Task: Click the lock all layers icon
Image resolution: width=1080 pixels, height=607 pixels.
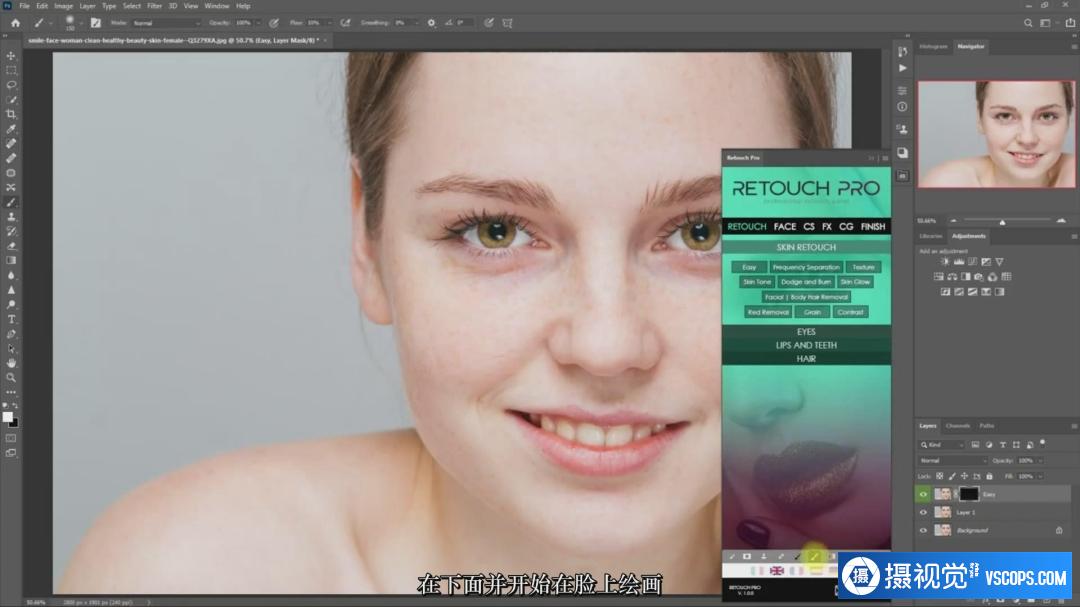Action: [990, 476]
